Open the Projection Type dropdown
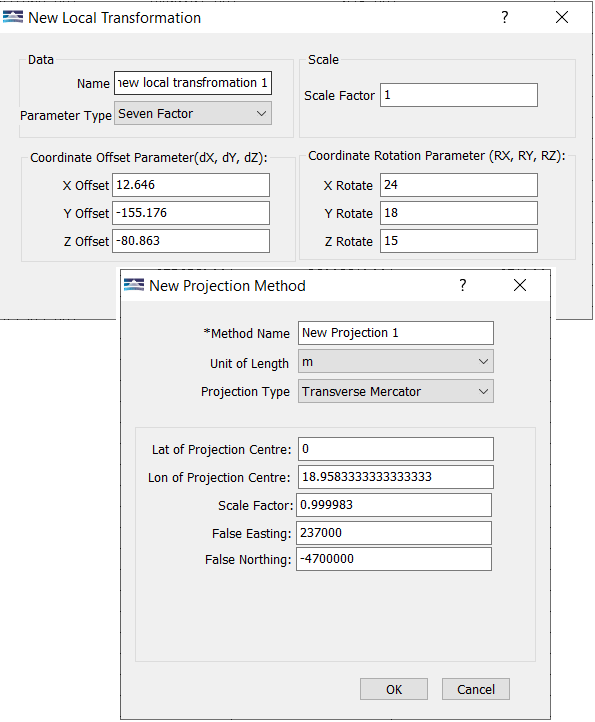This screenshot has width=595, height=722. point(396,391)
